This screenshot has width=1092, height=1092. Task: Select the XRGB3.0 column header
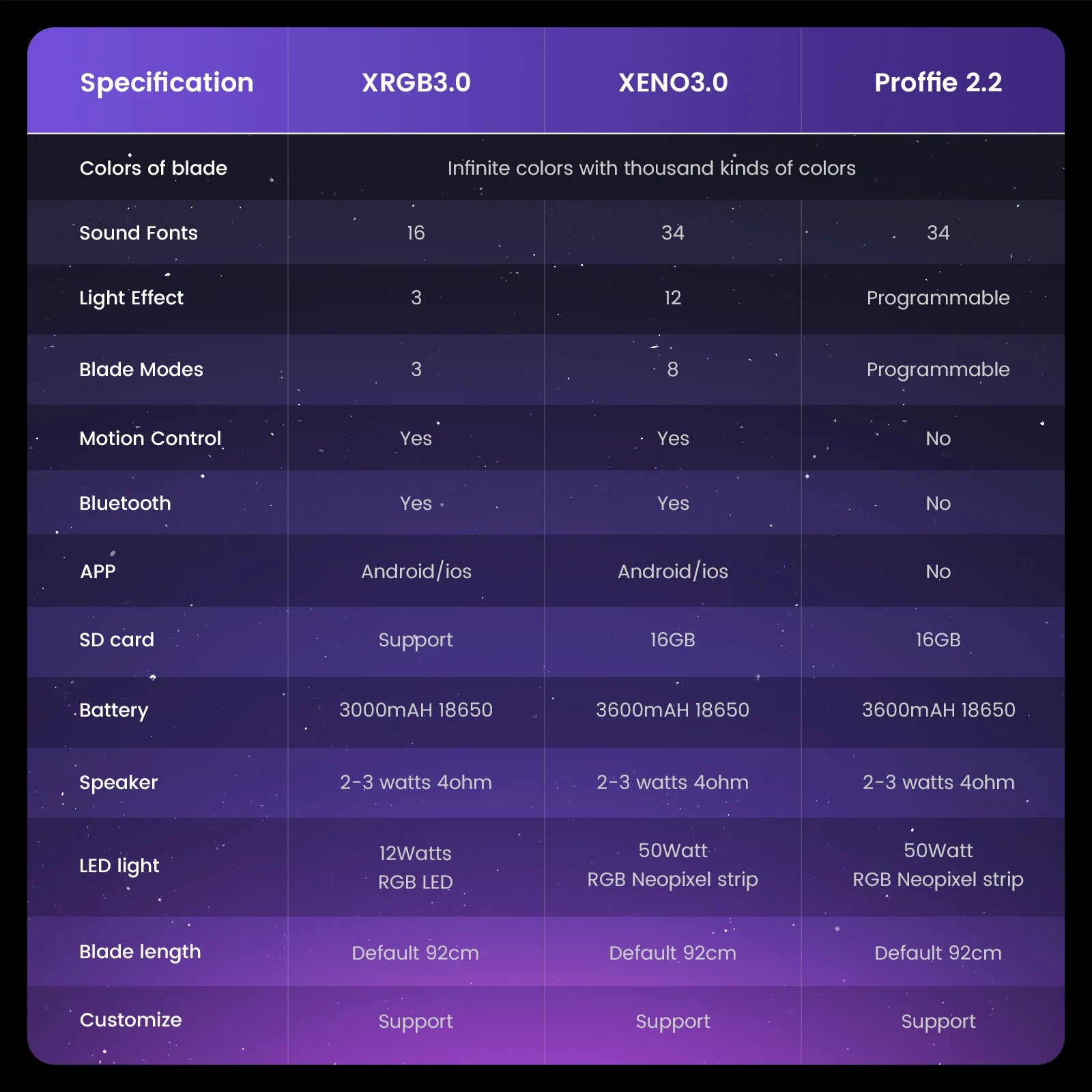click(416, 83)
